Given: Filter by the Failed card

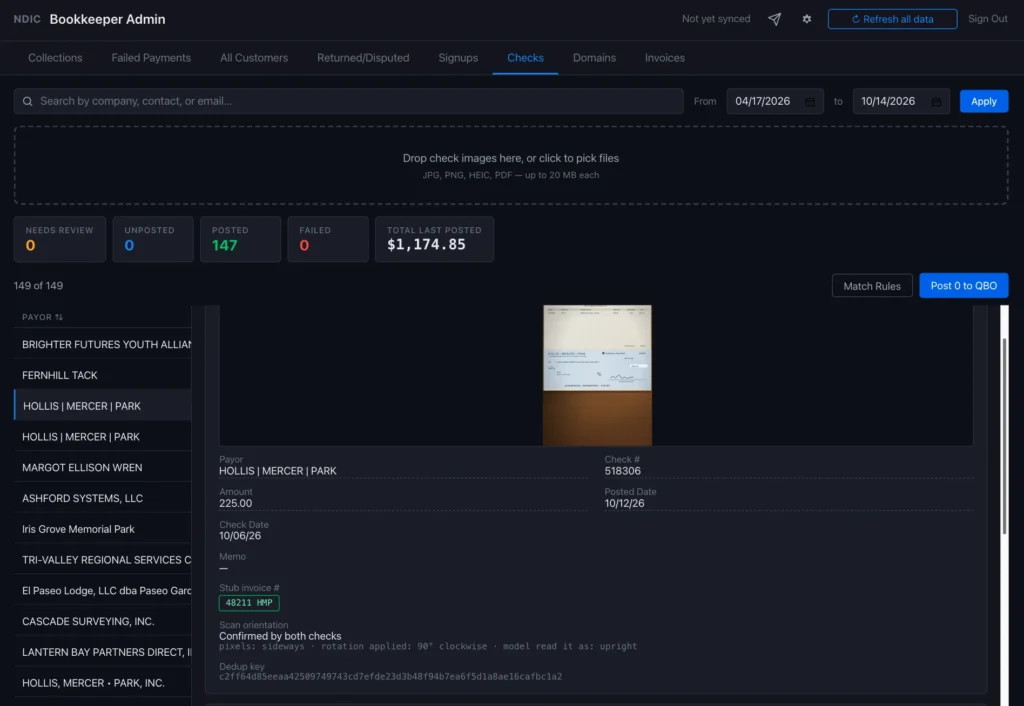Looking at the screenshot, I should tap(328, 239).
